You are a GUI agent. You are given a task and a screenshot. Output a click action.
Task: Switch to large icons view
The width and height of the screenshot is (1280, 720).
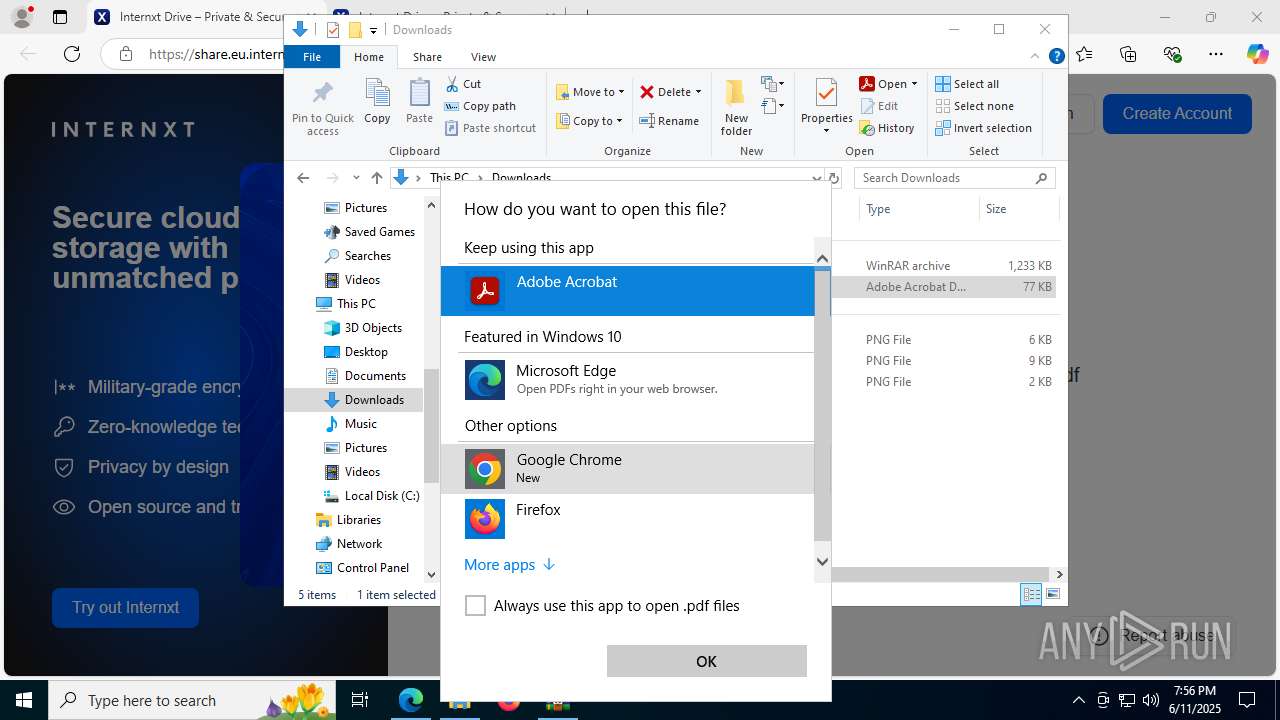(1052, 594)
